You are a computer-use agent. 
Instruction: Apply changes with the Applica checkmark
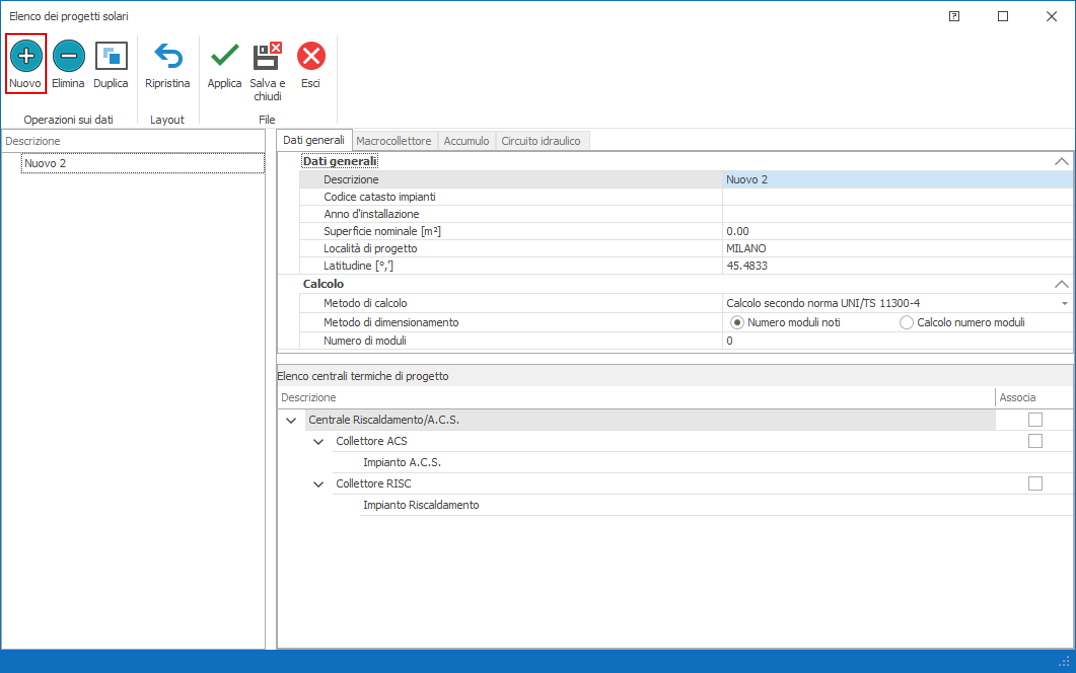pos(224,56)
